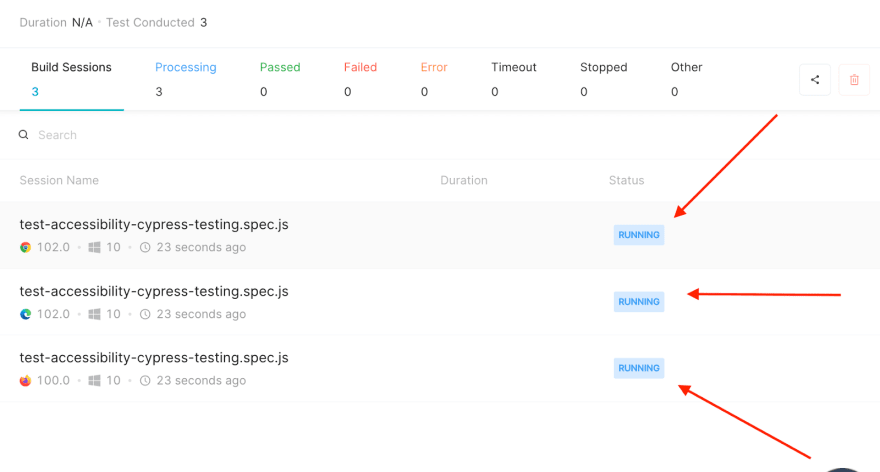Click the clock icon in the Chrome session row
The height and width of the screenshot is (472, 880).
[145, 248]
